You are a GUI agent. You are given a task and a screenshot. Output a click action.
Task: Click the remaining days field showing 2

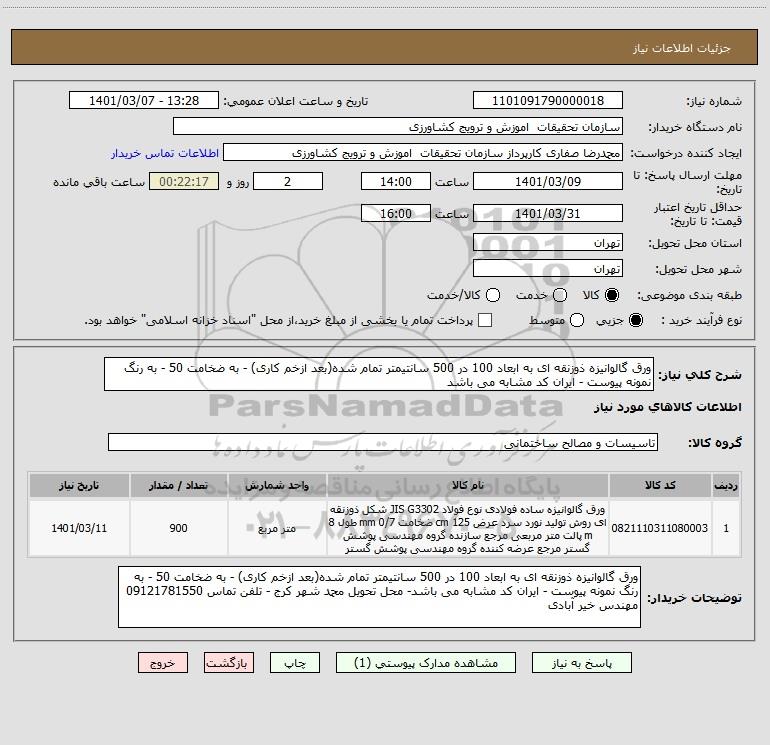tap(288, 181)
